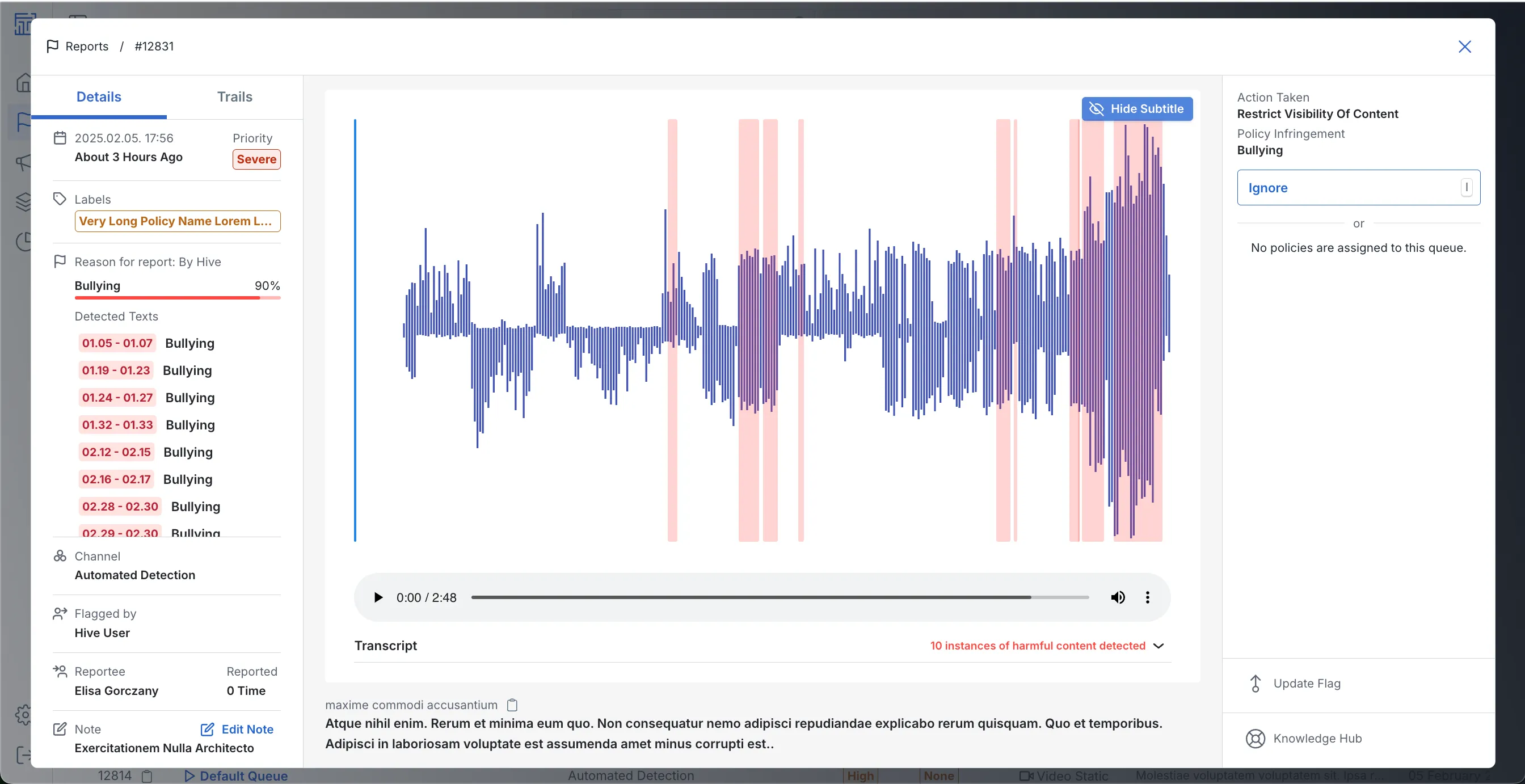Click the Very Long Policy Name label chip
1525x784 pixels.
pyautogui.click(x=177, y=221)
